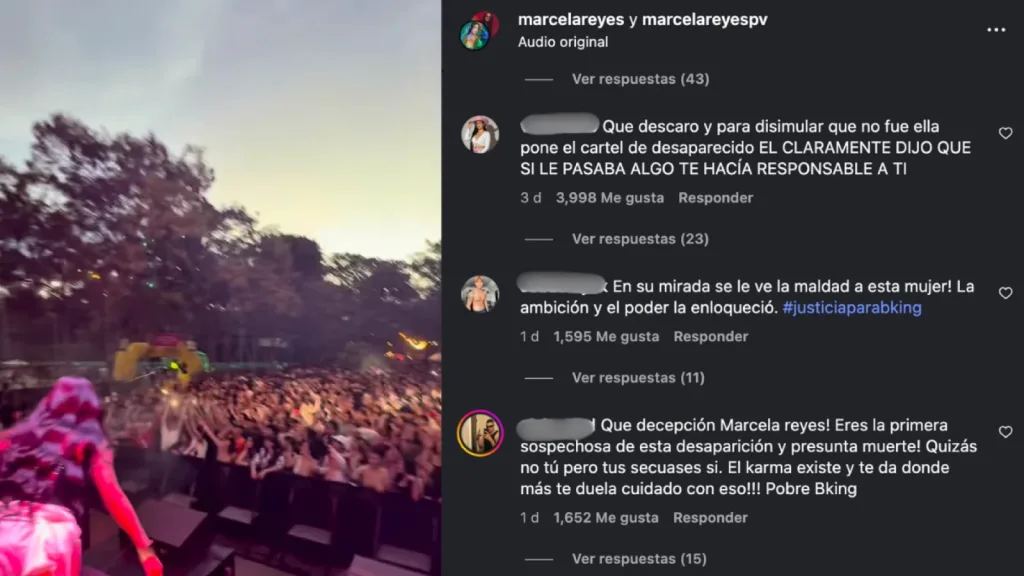Open the marcelareyespv profile link
The image size is (1024, 576).
pyautogui.click(x=705, y=20)
